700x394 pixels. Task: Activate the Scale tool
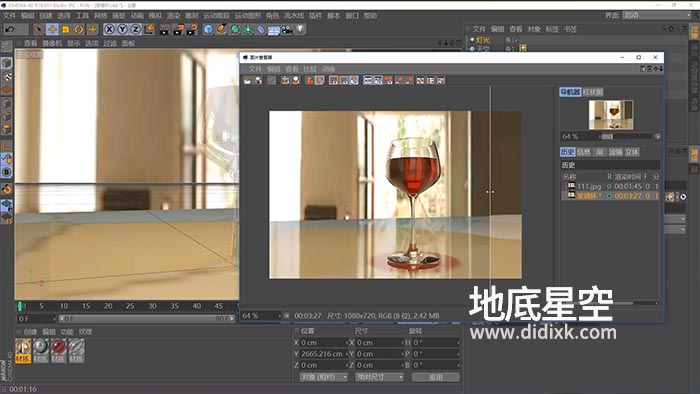coord(66,29)
